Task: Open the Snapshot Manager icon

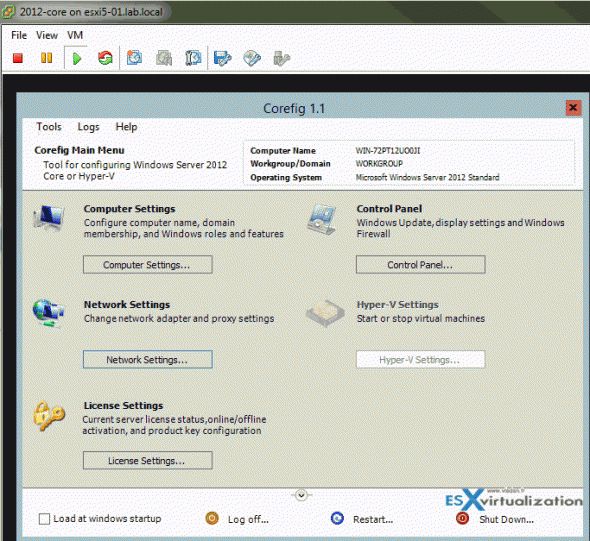Action: click(x=193, y=58)
